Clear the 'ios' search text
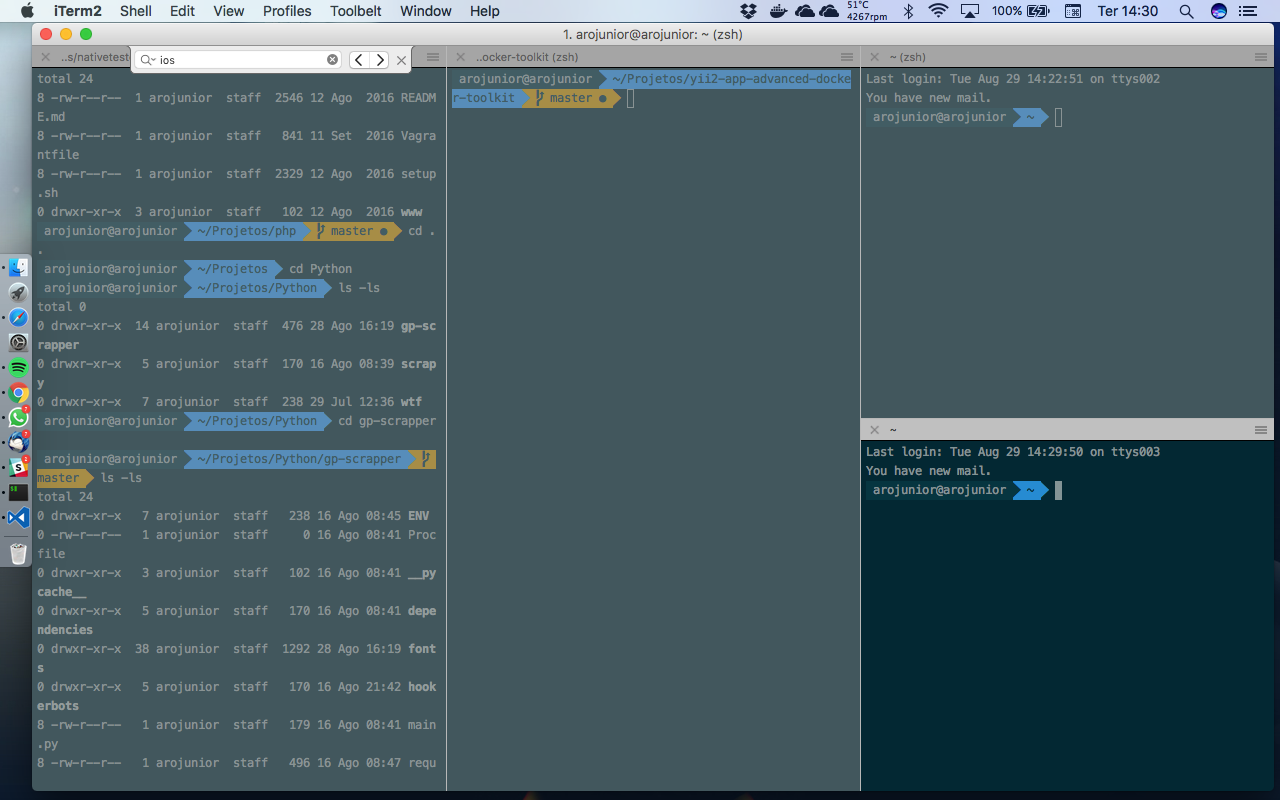 [x=333, y=60]
